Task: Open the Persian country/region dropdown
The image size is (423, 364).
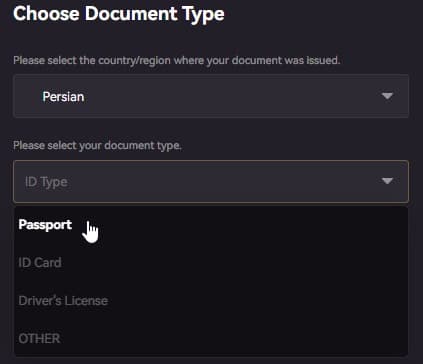Action: click(211, 96)
